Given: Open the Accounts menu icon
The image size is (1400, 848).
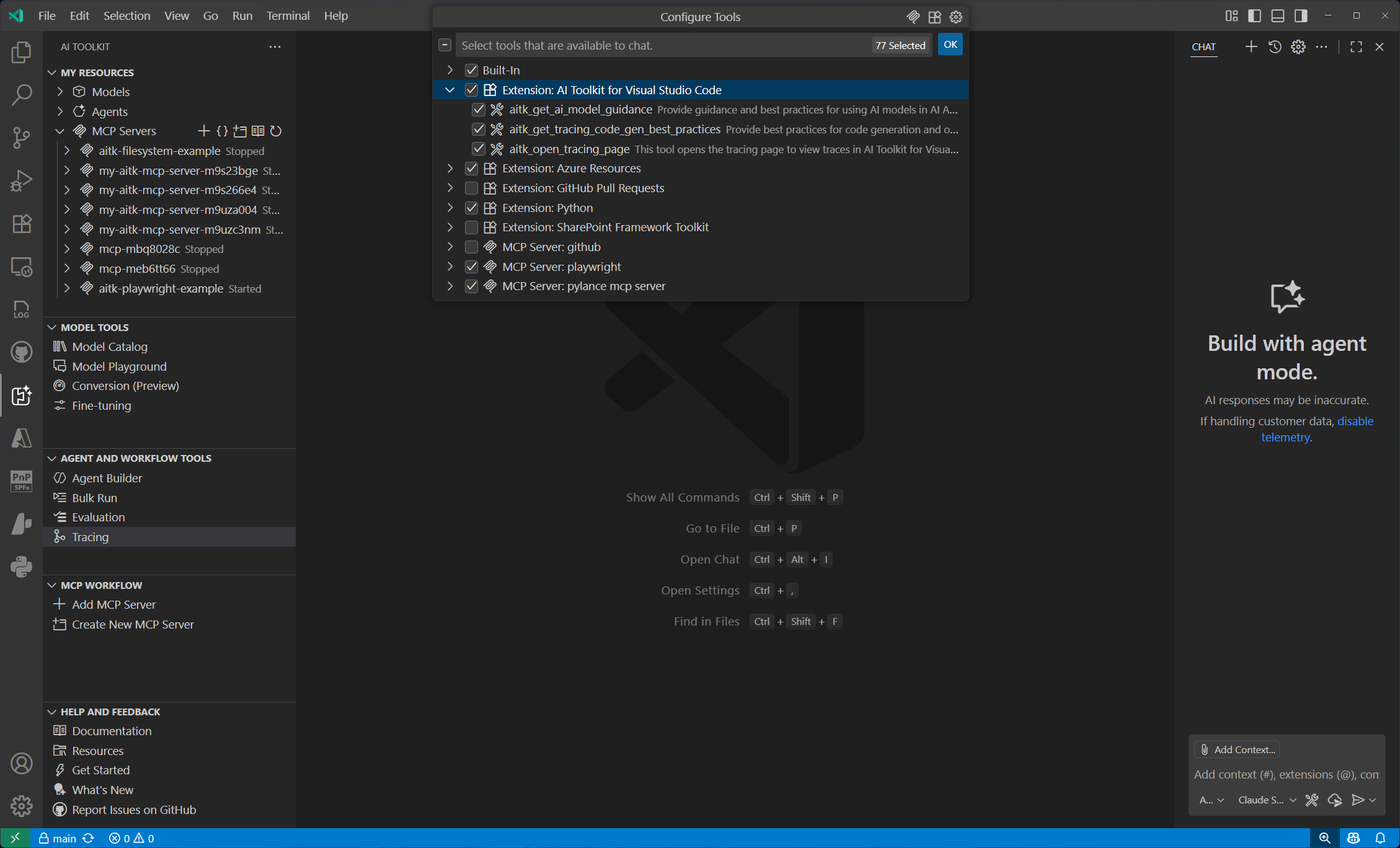Looking at the screenshot, I should (x=22, y=764).
